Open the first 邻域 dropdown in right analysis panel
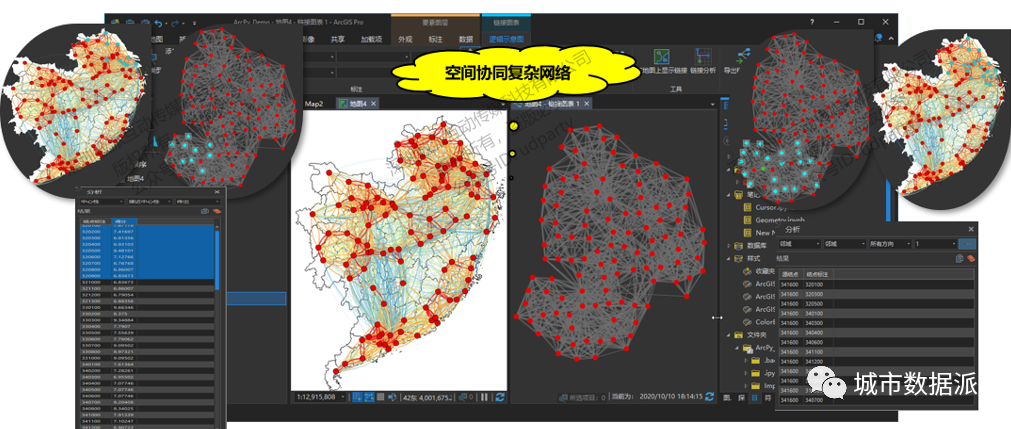The height and width of the screenshot is (429, 1011). 798,244
